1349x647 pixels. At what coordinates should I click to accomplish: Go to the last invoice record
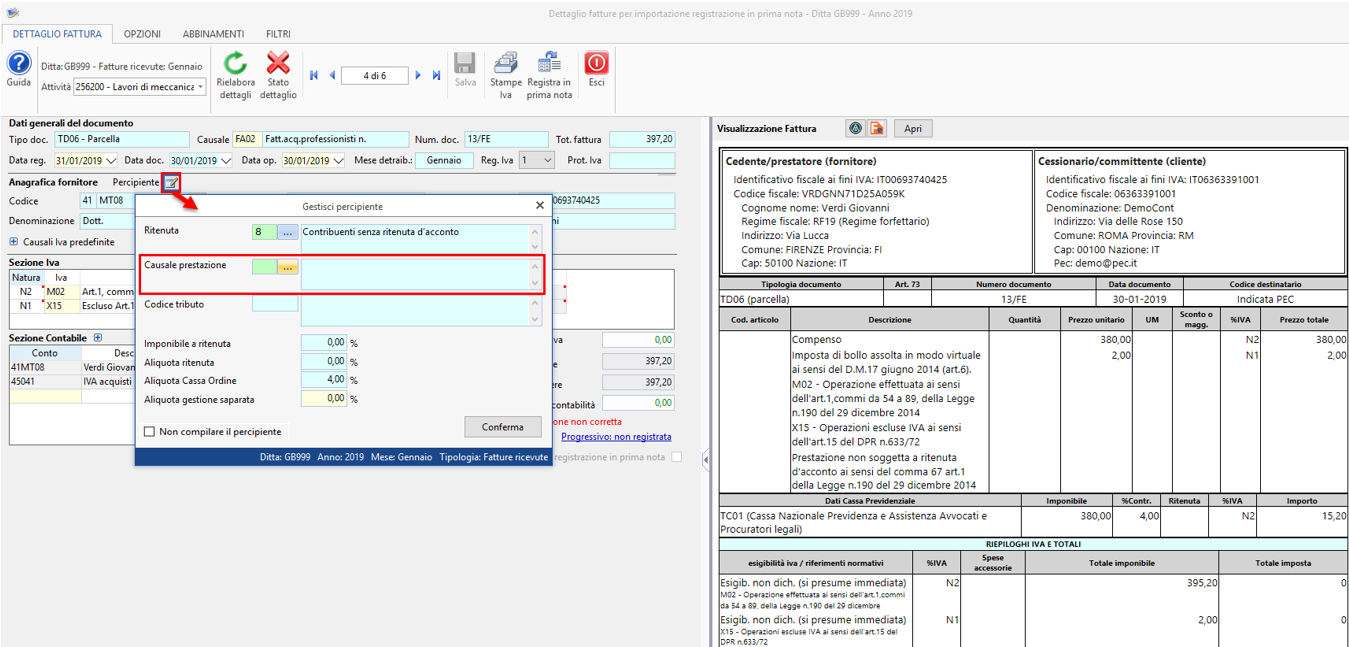click(x=437, y=76)
